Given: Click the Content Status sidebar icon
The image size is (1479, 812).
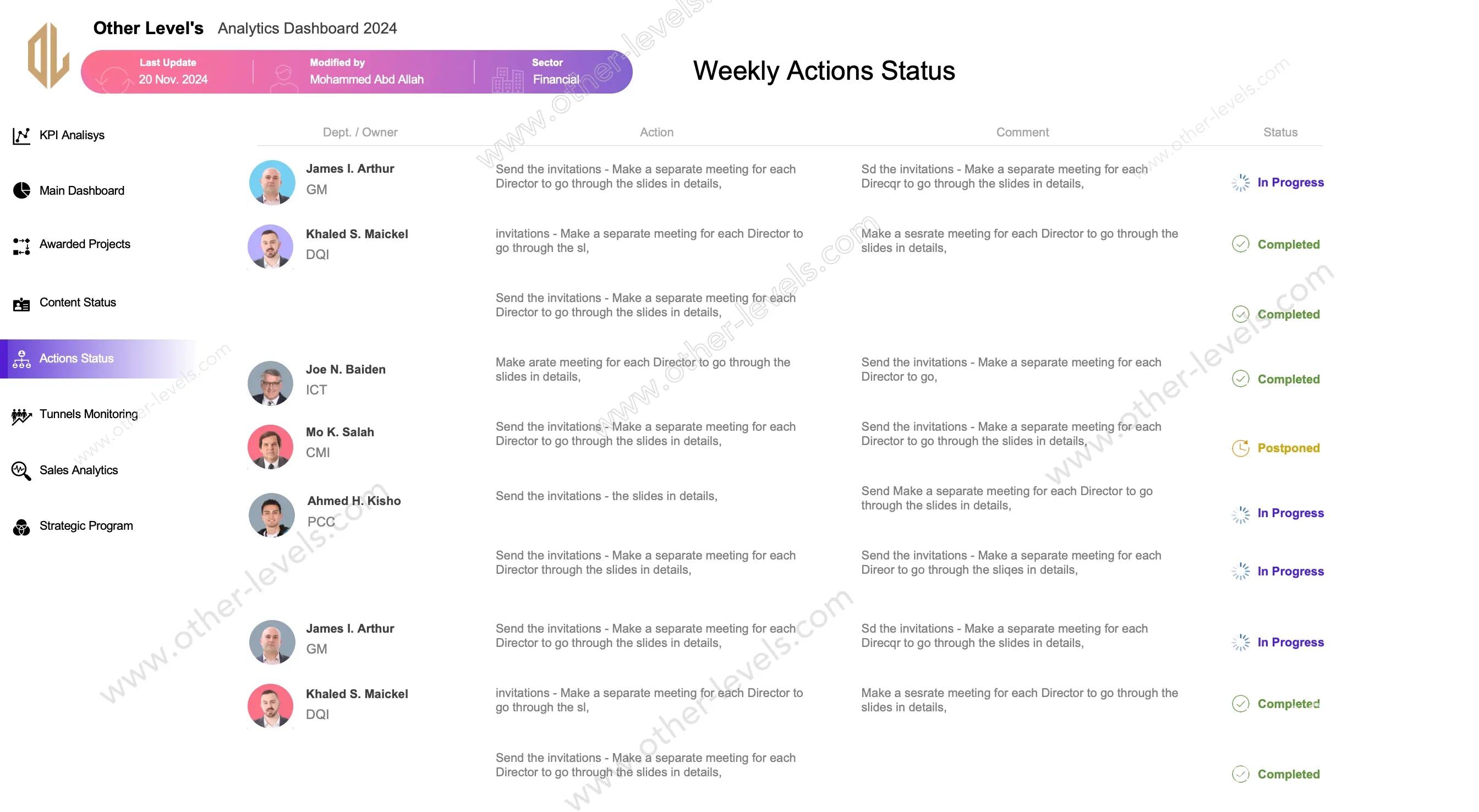Looking at the screenshot, I should [21, 304].
